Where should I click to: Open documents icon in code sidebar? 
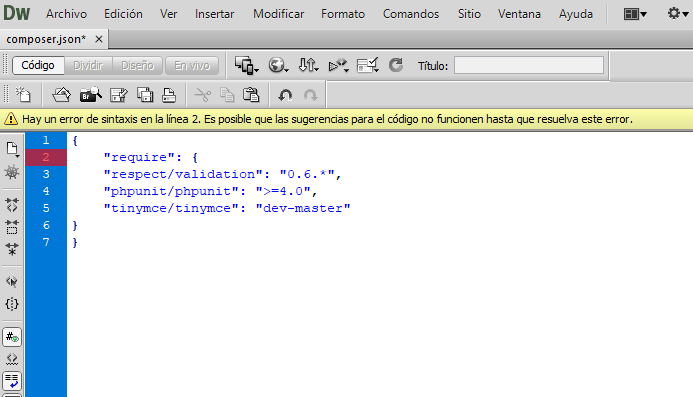coord(12,149)
